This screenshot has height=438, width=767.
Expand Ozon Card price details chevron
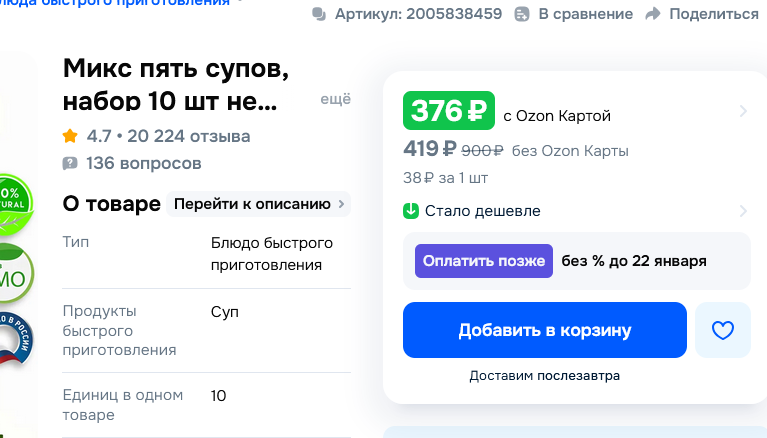pyautogui.click(x=743, y=112)
